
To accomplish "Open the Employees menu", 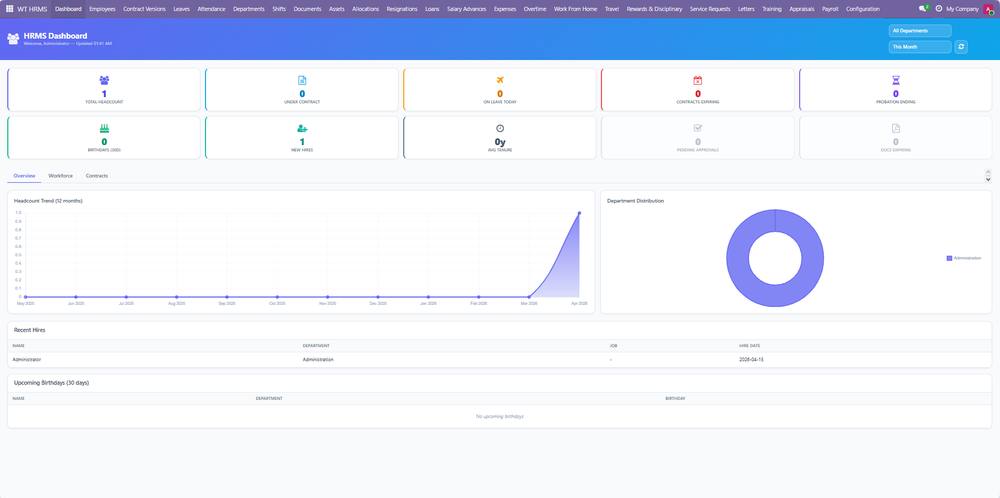I will [102, 9].
